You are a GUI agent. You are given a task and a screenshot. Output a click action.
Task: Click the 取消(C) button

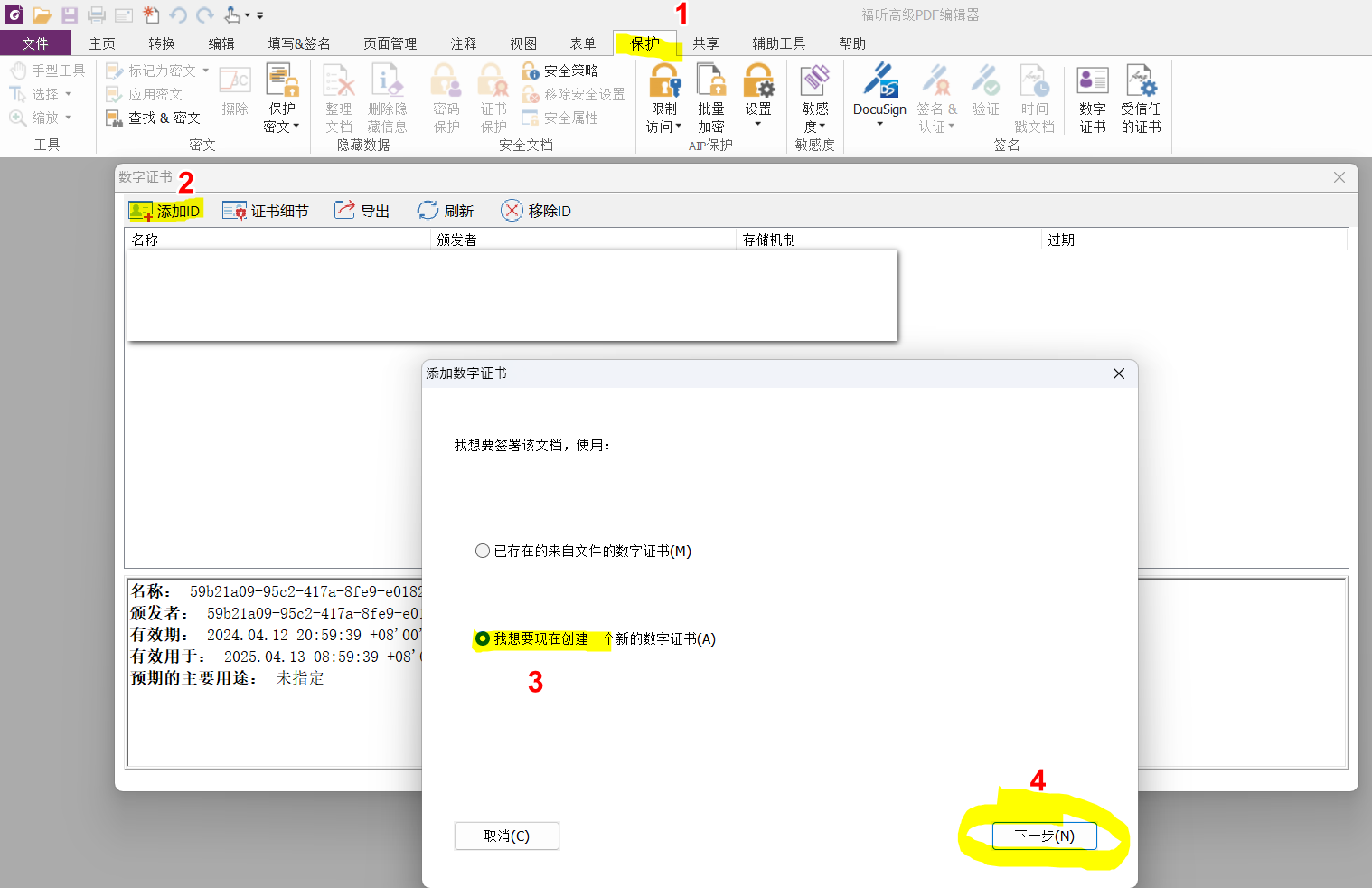point(507,836)
